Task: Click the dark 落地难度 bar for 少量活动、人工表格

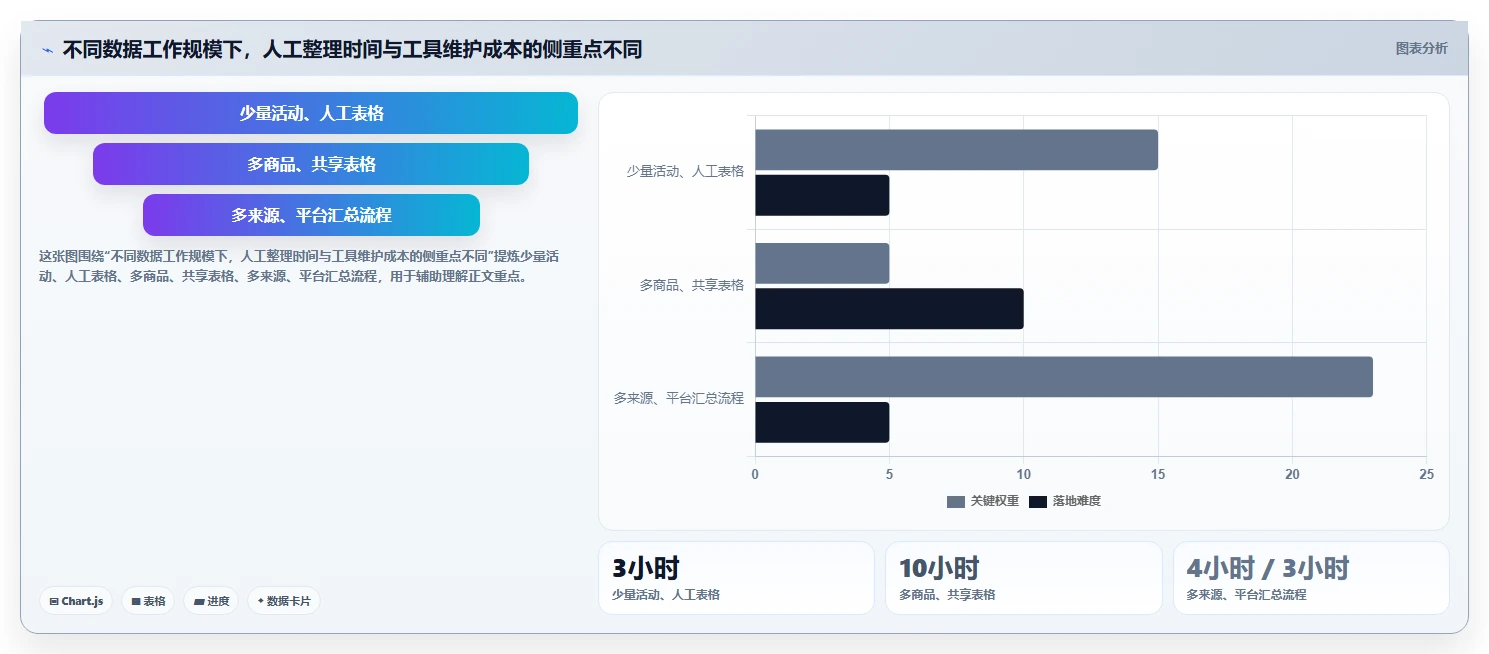Action: [822, 195]
